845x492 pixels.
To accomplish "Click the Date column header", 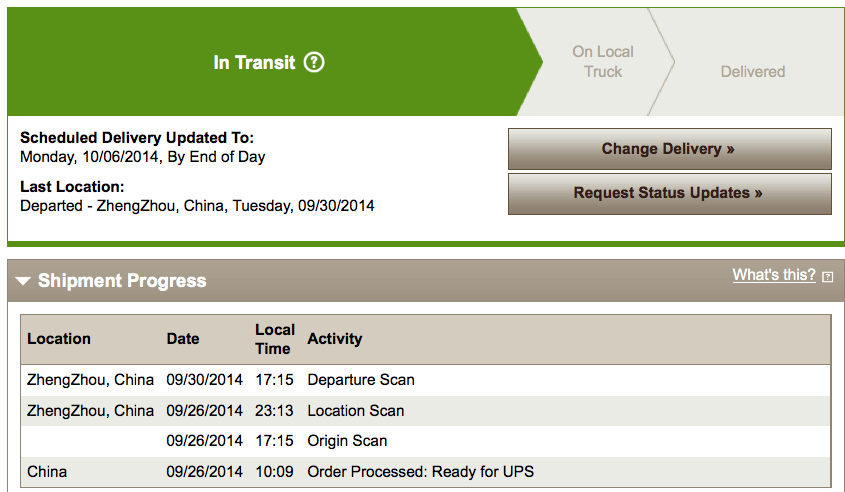I will coord(183,339).
